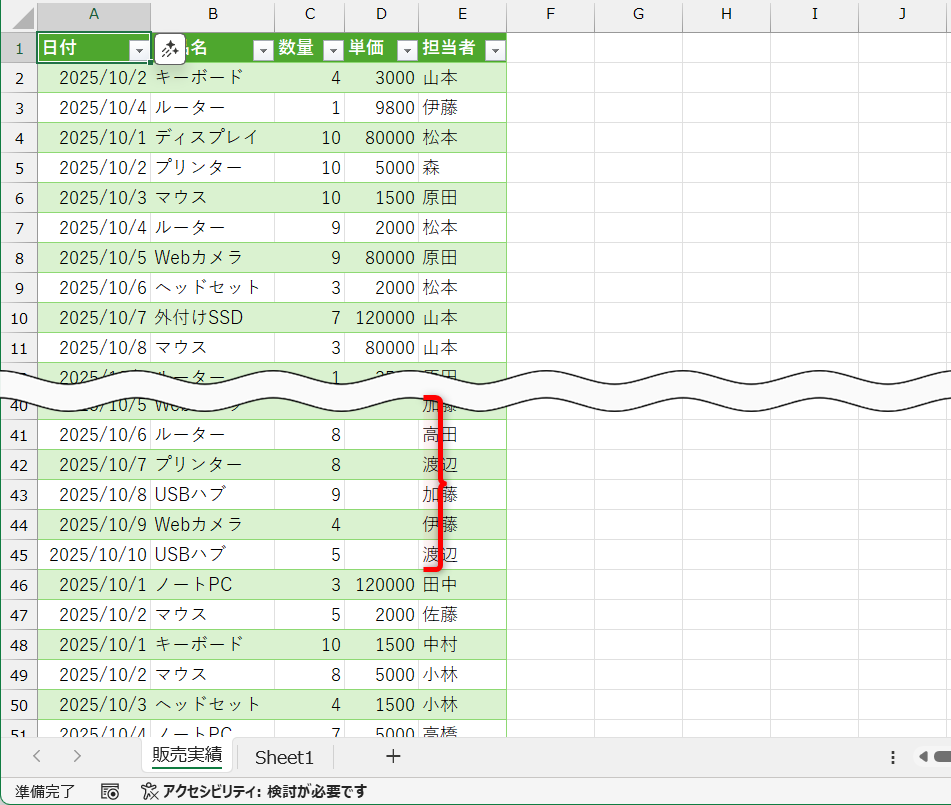Select the ノートPC cell in row 46
This screenshot has width=951, height=805.
[213, 585]
